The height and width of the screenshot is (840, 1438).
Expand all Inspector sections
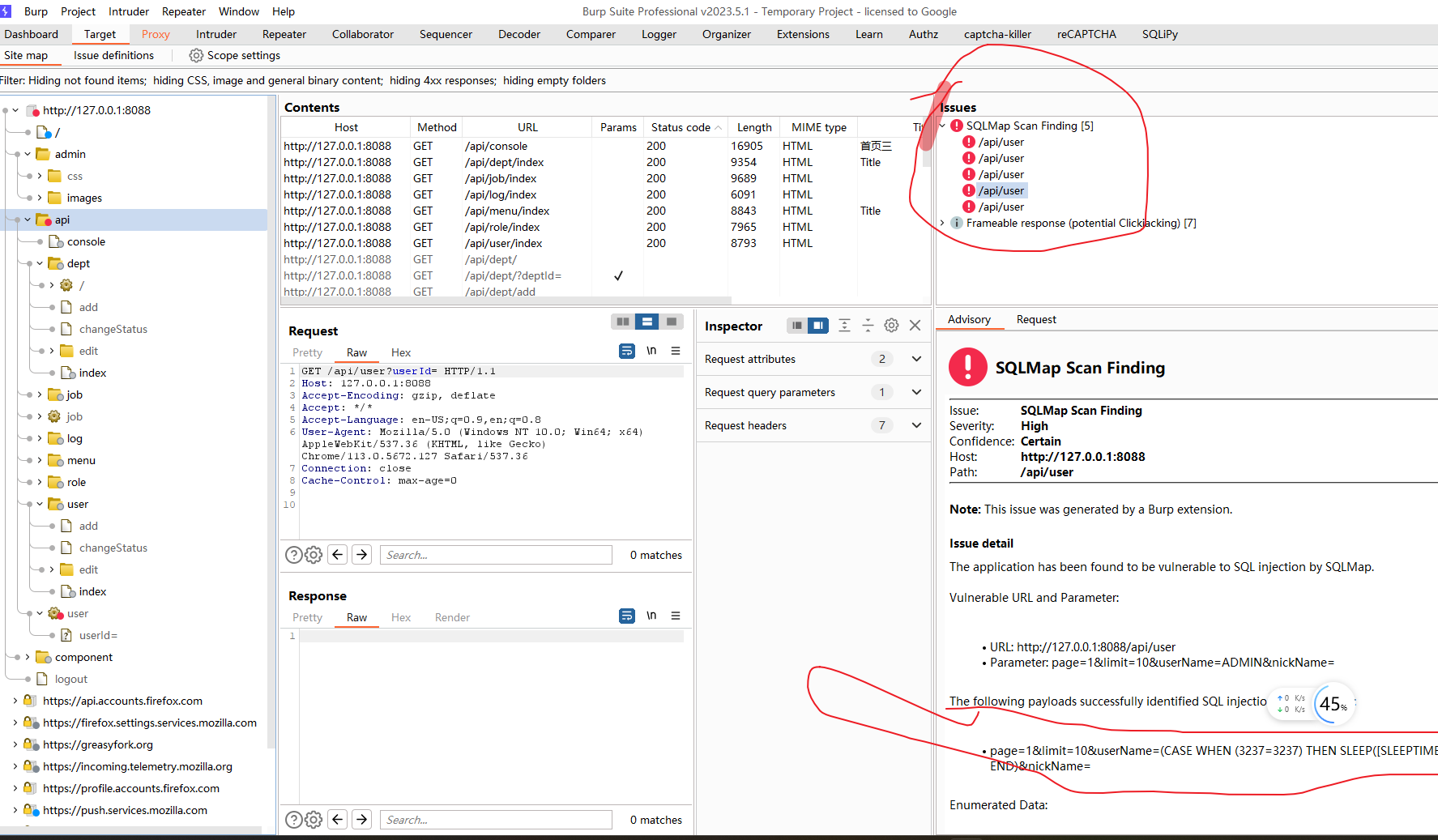pos(844,325)
